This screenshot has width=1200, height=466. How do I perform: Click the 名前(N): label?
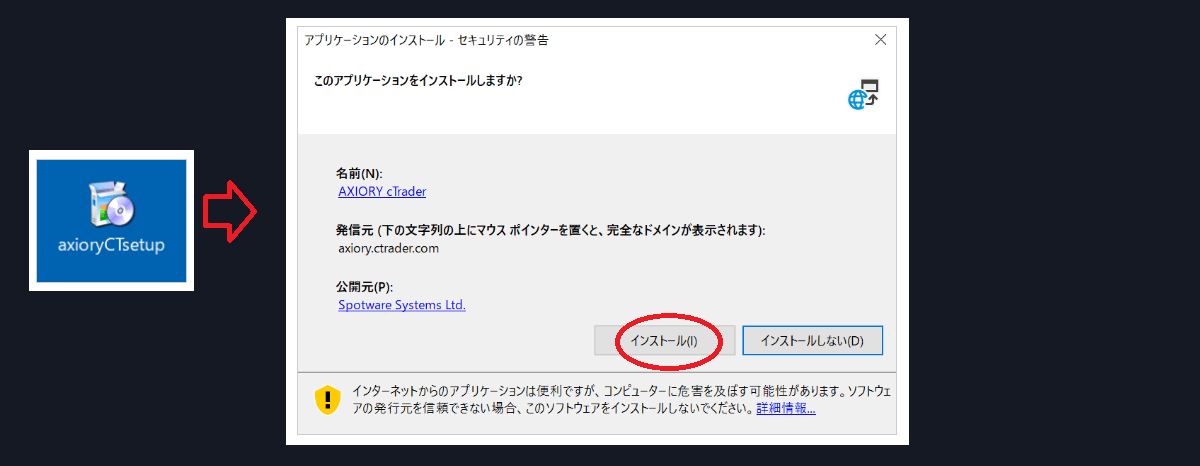[359, 173]
